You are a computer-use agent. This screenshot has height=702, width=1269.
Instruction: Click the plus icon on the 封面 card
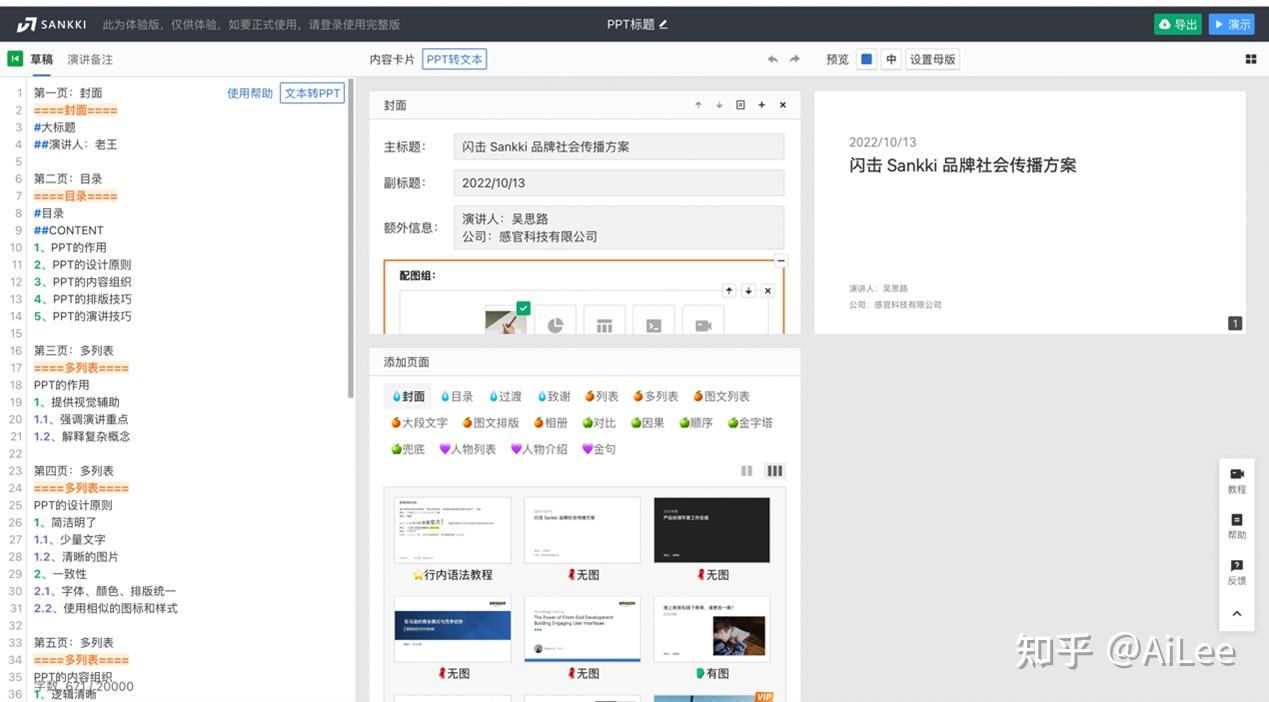click(x=761, y=105)
